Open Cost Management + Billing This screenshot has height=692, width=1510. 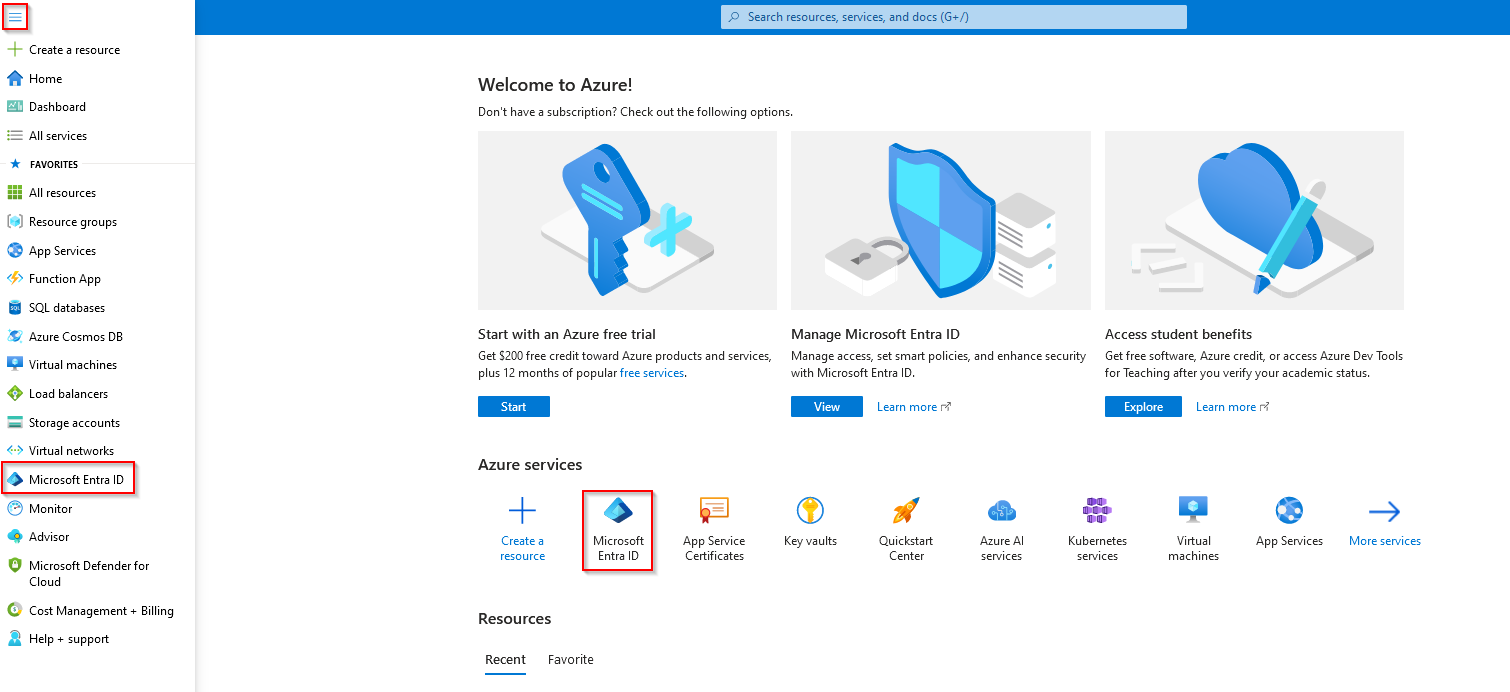click(x=101, y=611)
